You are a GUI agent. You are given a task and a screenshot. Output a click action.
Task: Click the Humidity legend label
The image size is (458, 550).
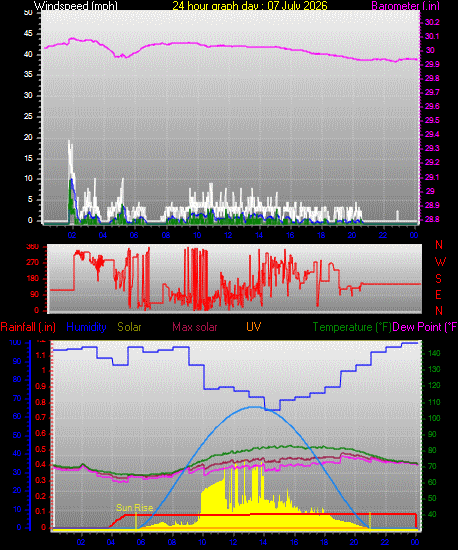[86, 327]
